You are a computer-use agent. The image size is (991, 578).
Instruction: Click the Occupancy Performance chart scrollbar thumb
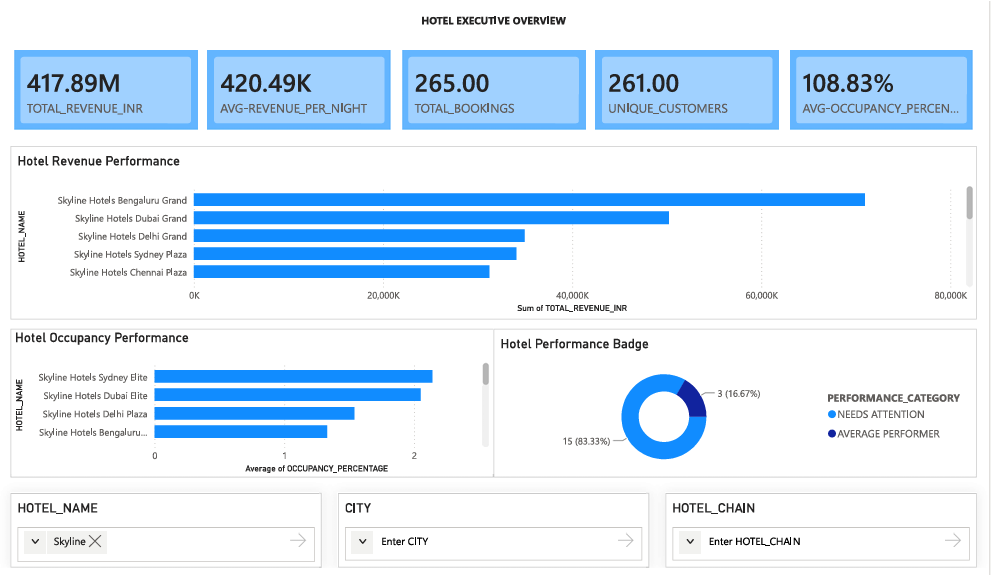click(x=485, y=374)
